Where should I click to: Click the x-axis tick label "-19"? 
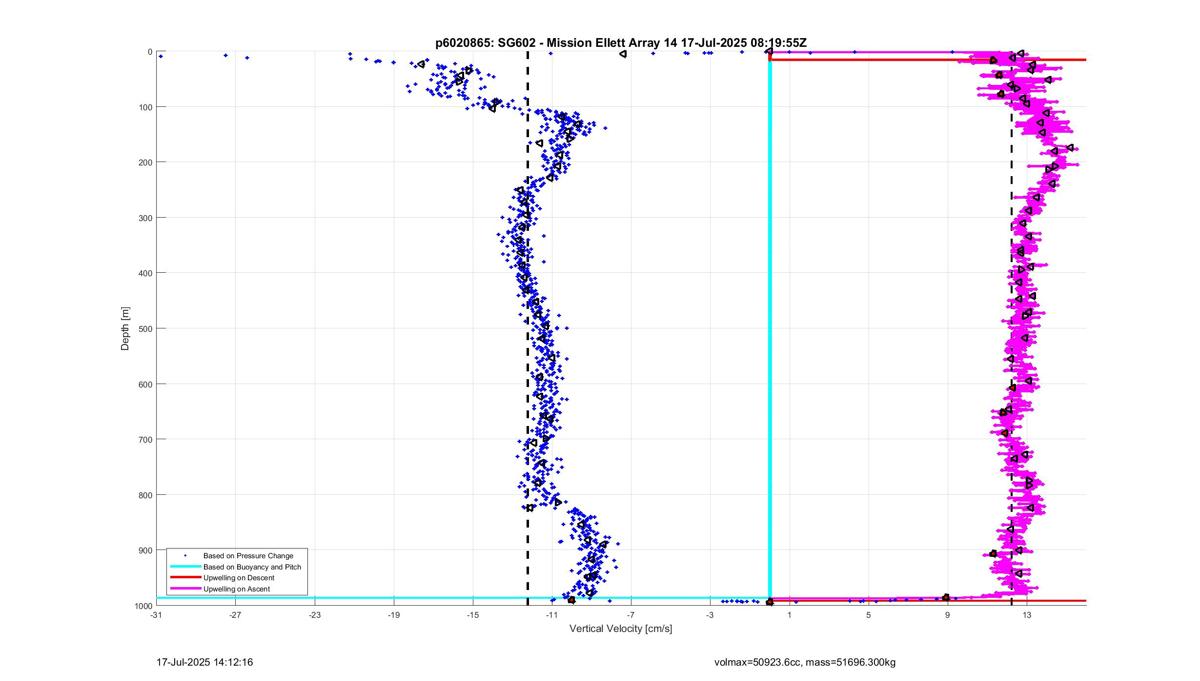coord(393,615)
